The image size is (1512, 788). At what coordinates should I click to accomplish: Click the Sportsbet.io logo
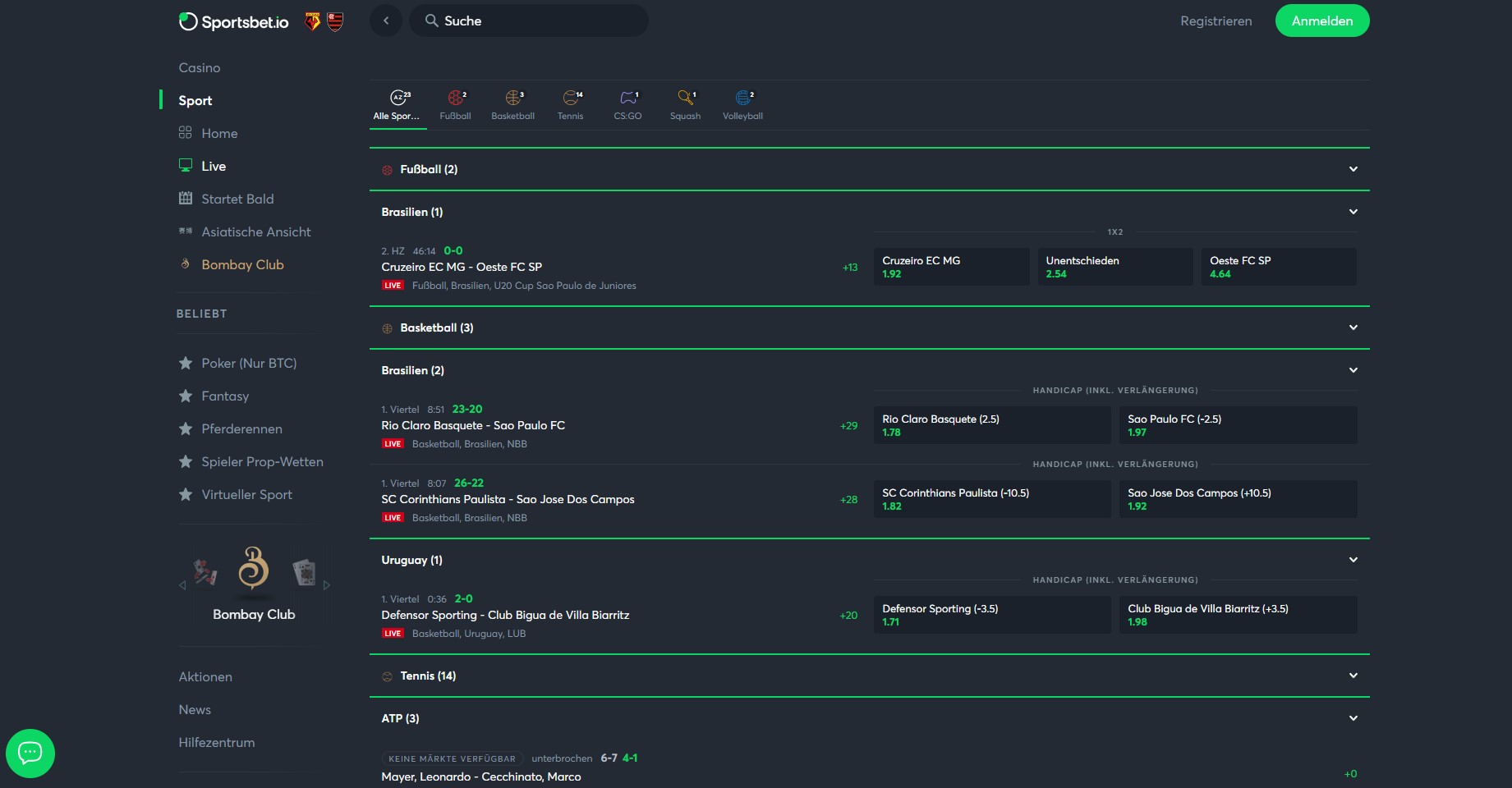click(234, 21)
